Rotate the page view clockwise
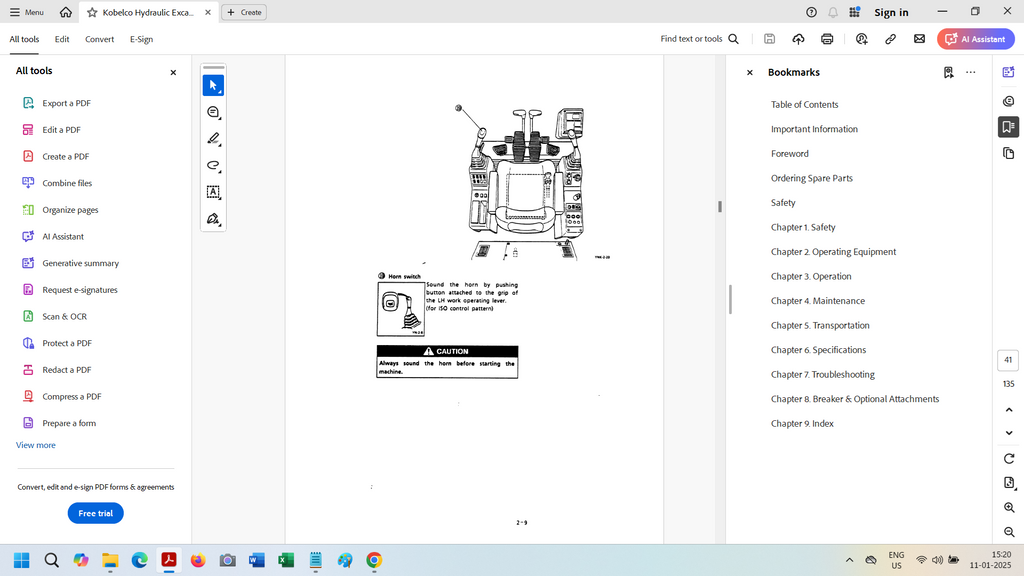This screenshot has height=576, width=1024. [1009, 458]
